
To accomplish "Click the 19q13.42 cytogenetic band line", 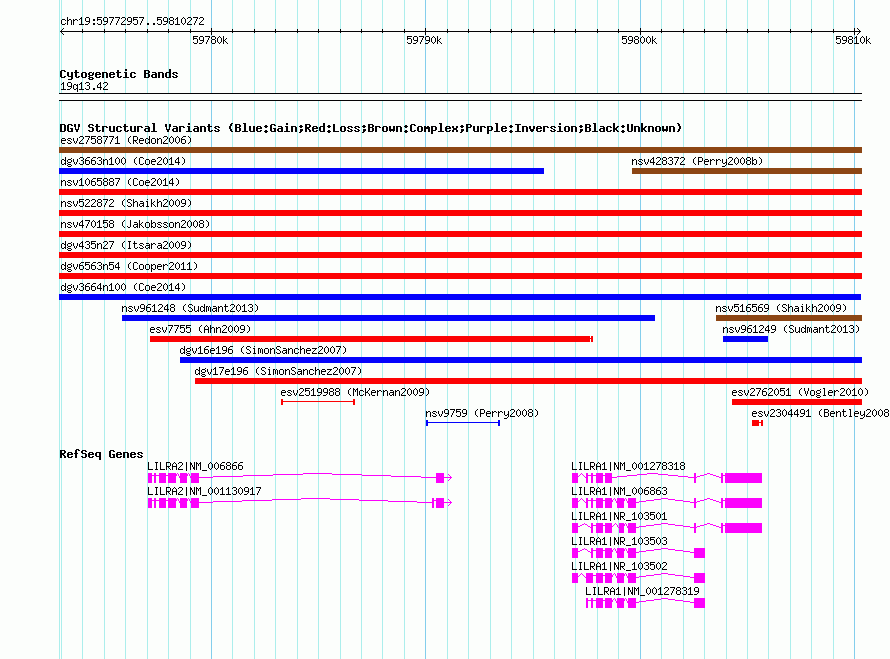I will coord(460,97).
